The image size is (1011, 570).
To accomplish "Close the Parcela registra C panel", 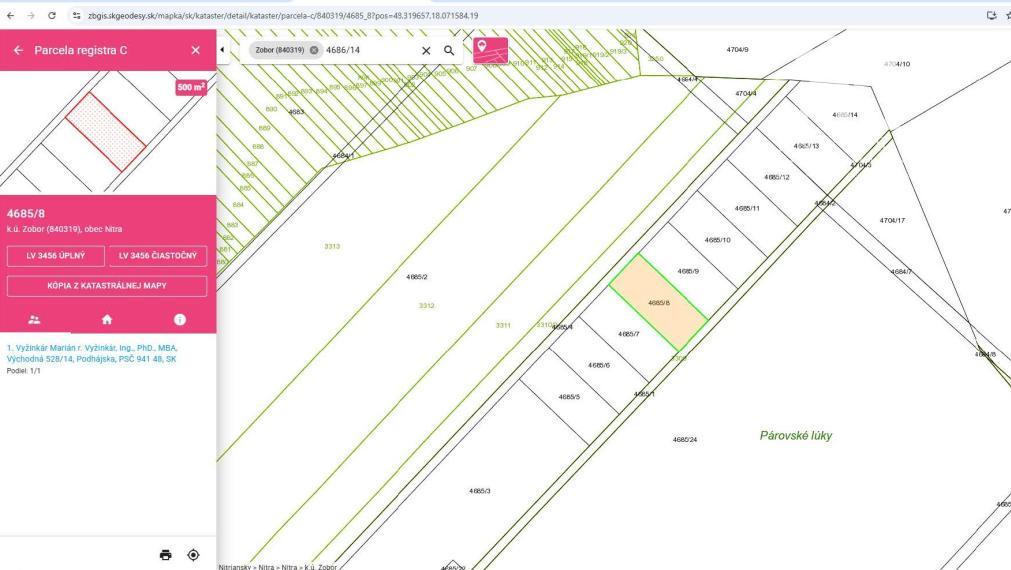I will pyautogui.click(x=195, y=50).
